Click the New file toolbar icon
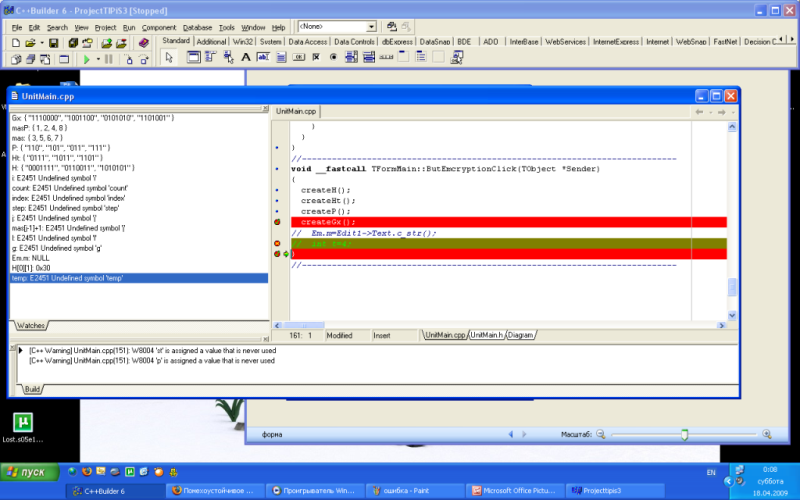The width and height of the screenshot is (800, 500). [x=17, y=43]
